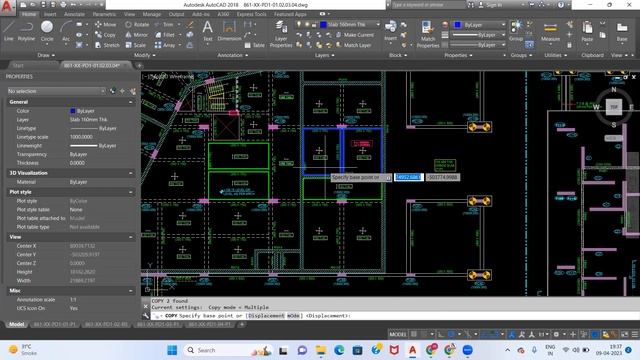The image size is (640, 360).
Task: Click the Group tool
Action: coord(516,31)
